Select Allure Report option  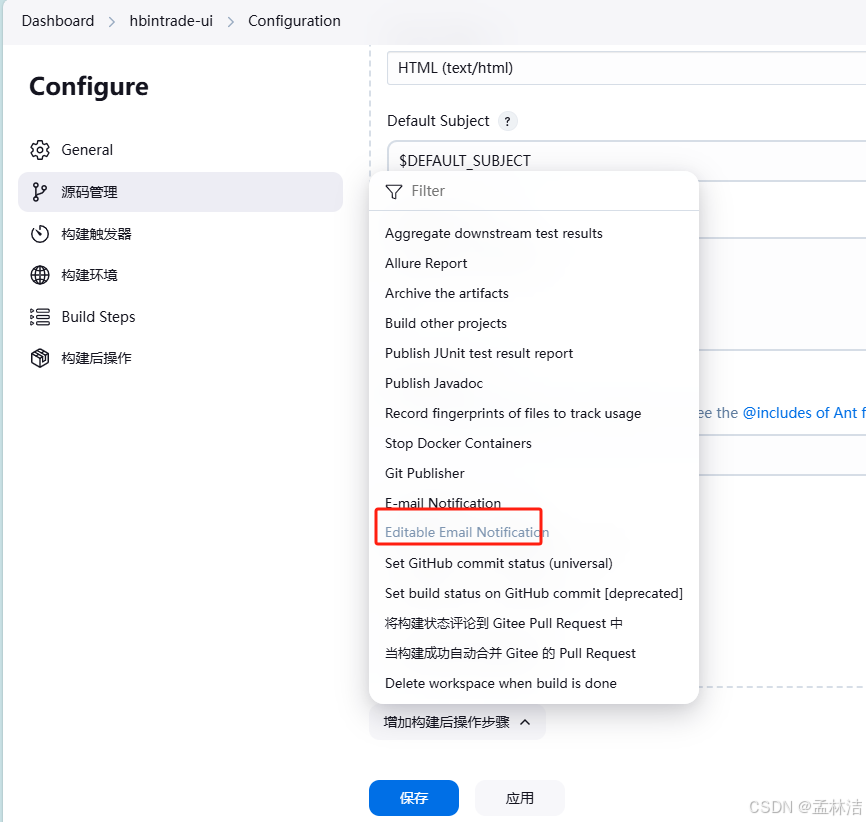pos(426,264)
